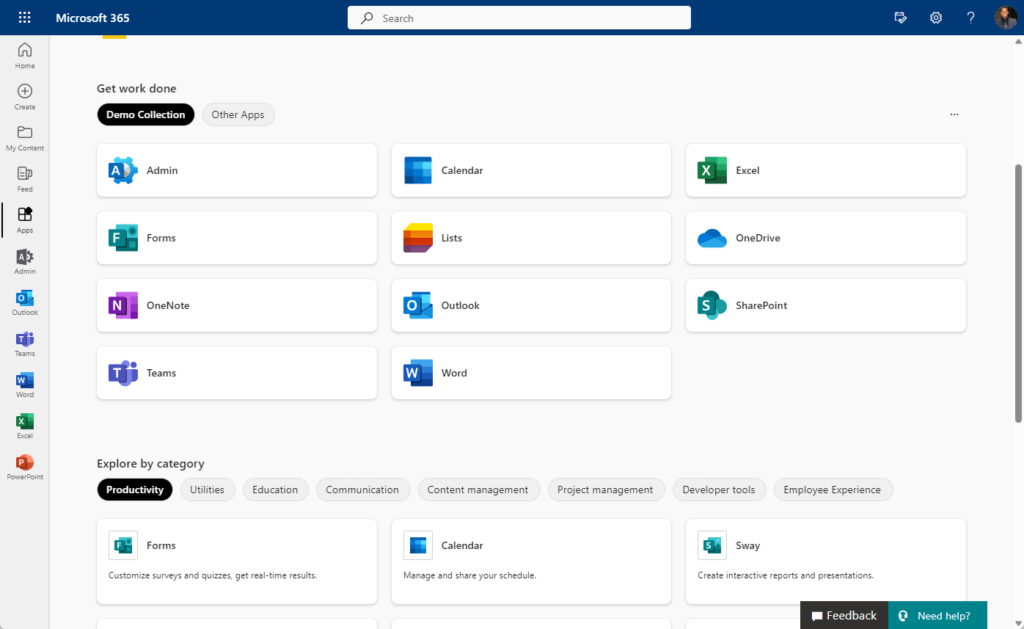Open My Content folder in sidebar
The height and width of the screenshot is (629, 1024).
point(25,138)
